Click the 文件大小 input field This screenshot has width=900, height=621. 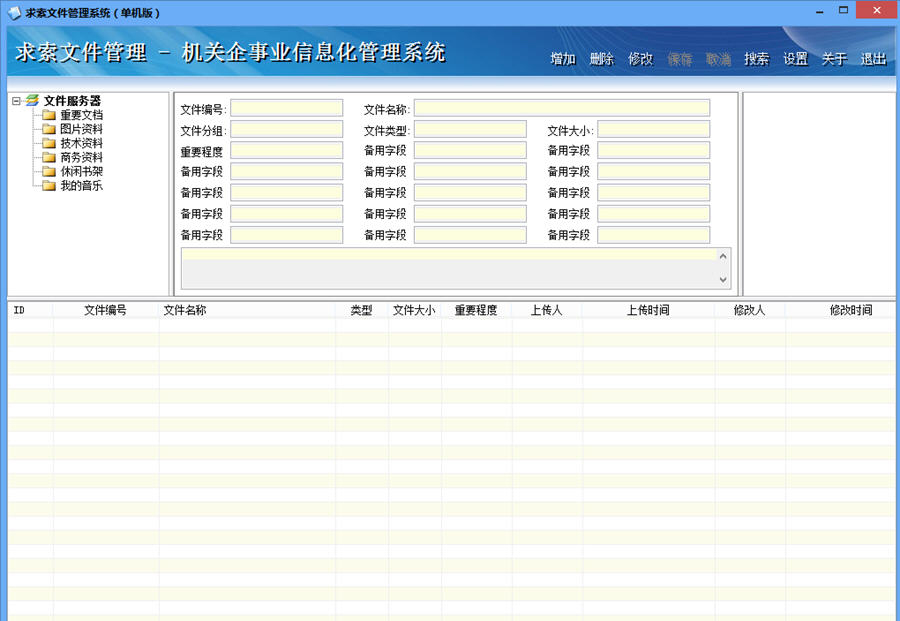654,129
